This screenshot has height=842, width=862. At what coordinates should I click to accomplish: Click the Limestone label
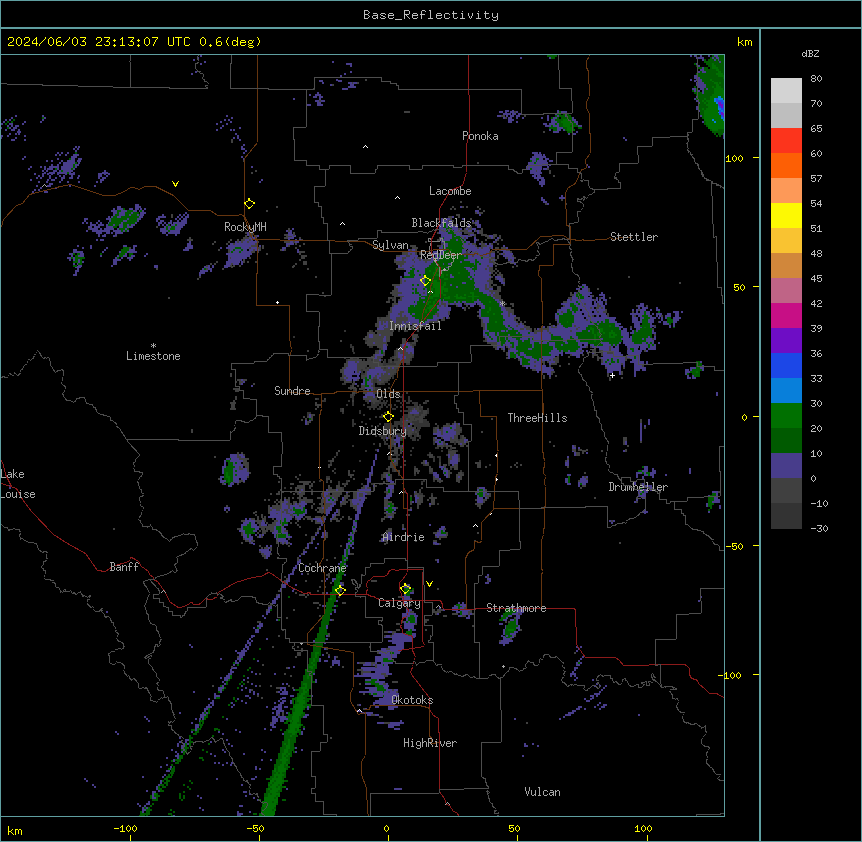153,356
